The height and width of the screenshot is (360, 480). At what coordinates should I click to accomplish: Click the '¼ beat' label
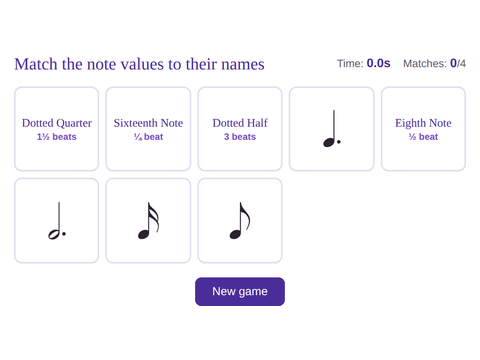[x=148, y=137]
